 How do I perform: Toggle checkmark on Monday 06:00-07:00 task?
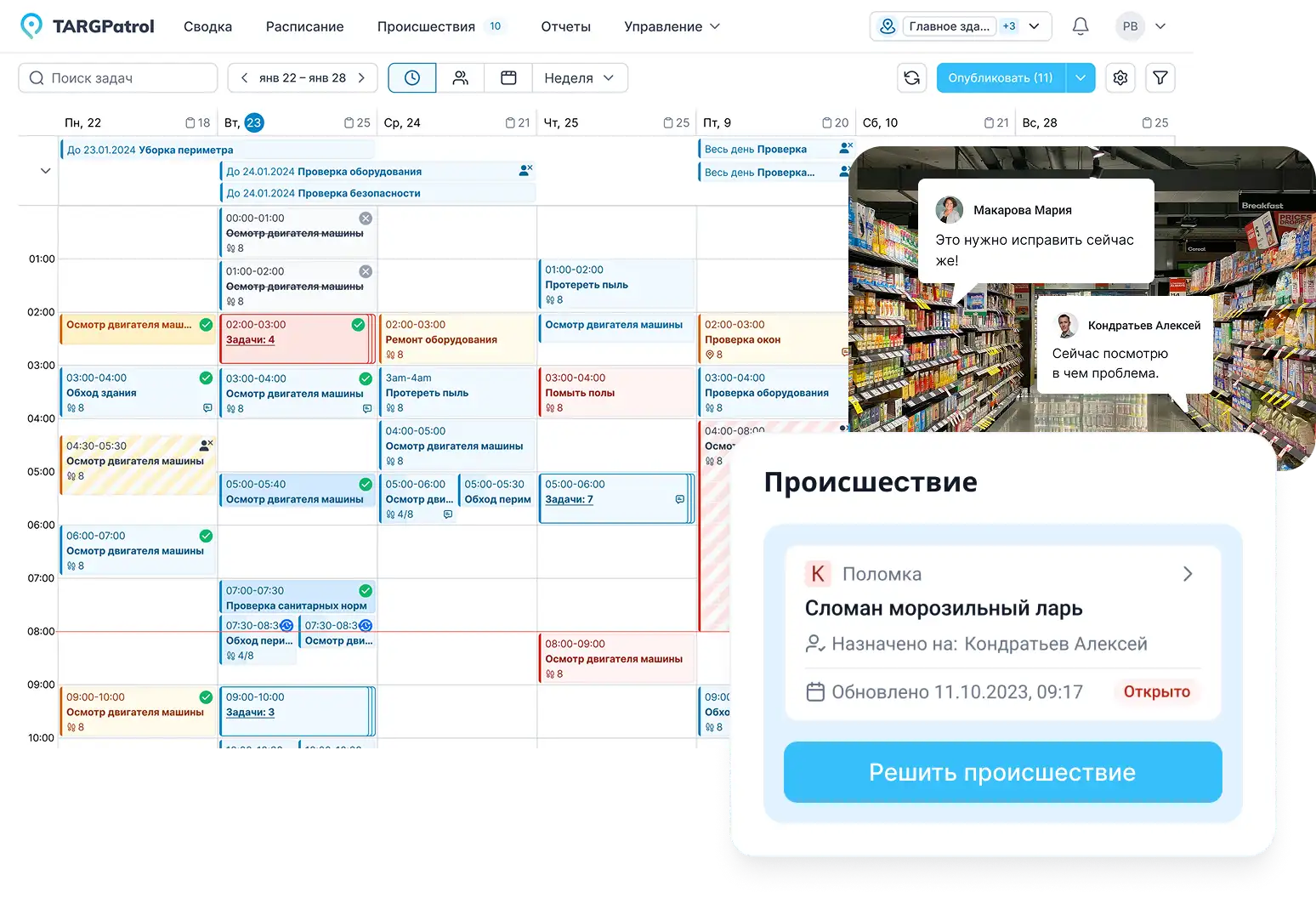[x=206, y=536]
